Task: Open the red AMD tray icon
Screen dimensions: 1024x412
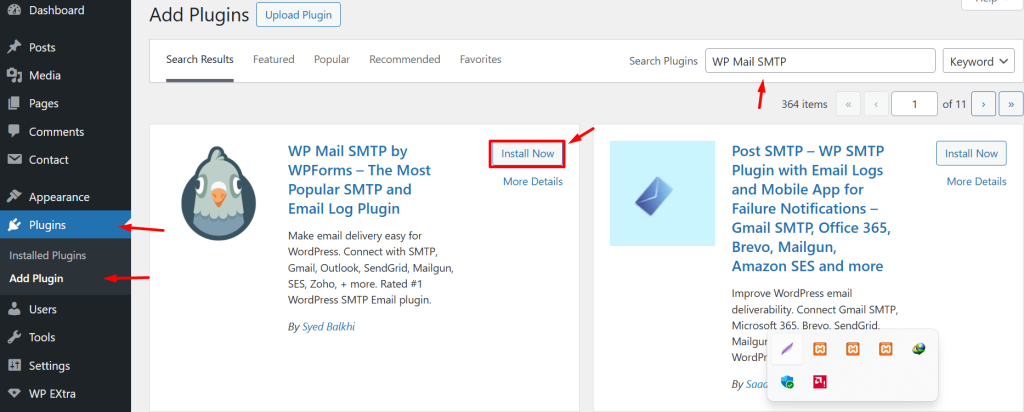Action: click(820, 382)
